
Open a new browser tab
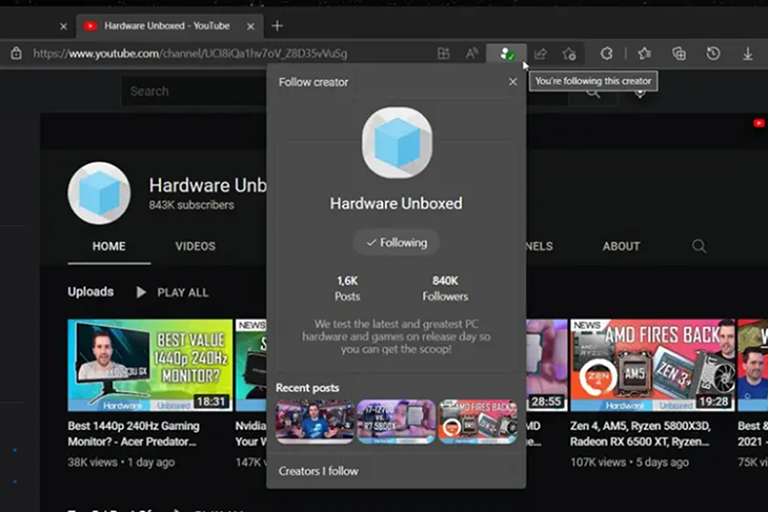(x=277, y=25)
